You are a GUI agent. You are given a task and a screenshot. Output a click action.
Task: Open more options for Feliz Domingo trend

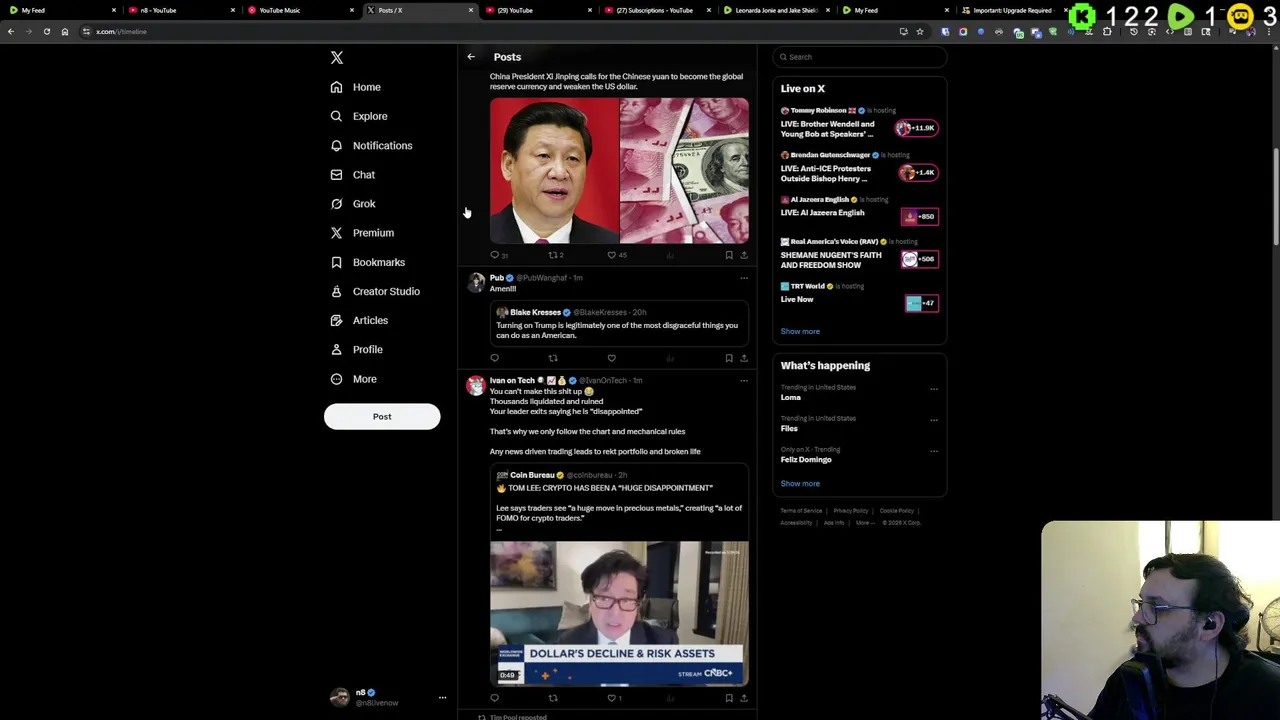934,450
